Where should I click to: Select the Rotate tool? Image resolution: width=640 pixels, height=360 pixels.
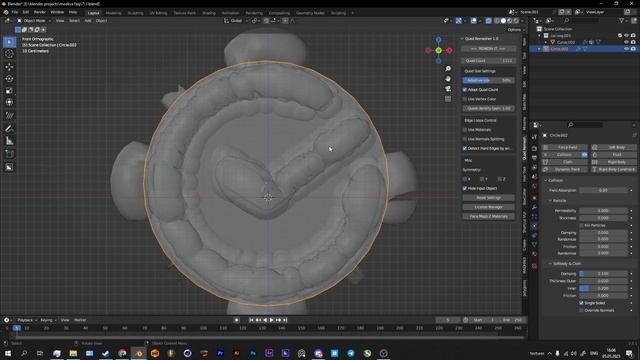point(9,78)
